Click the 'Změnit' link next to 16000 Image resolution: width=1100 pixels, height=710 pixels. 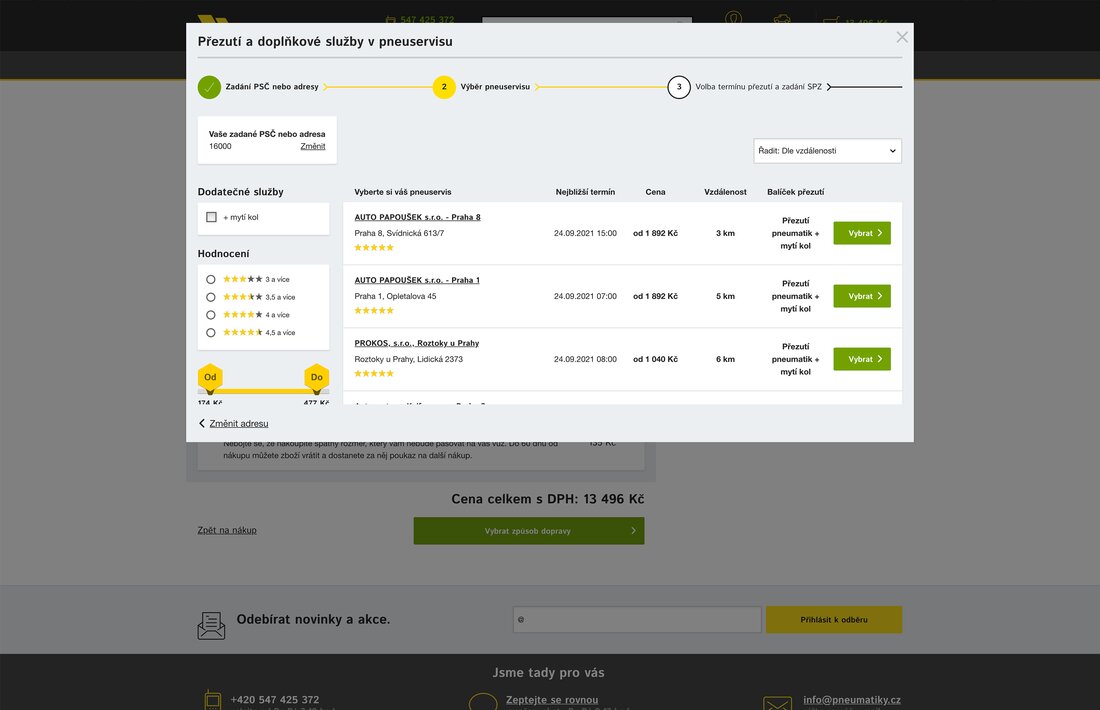click(313, 146)
